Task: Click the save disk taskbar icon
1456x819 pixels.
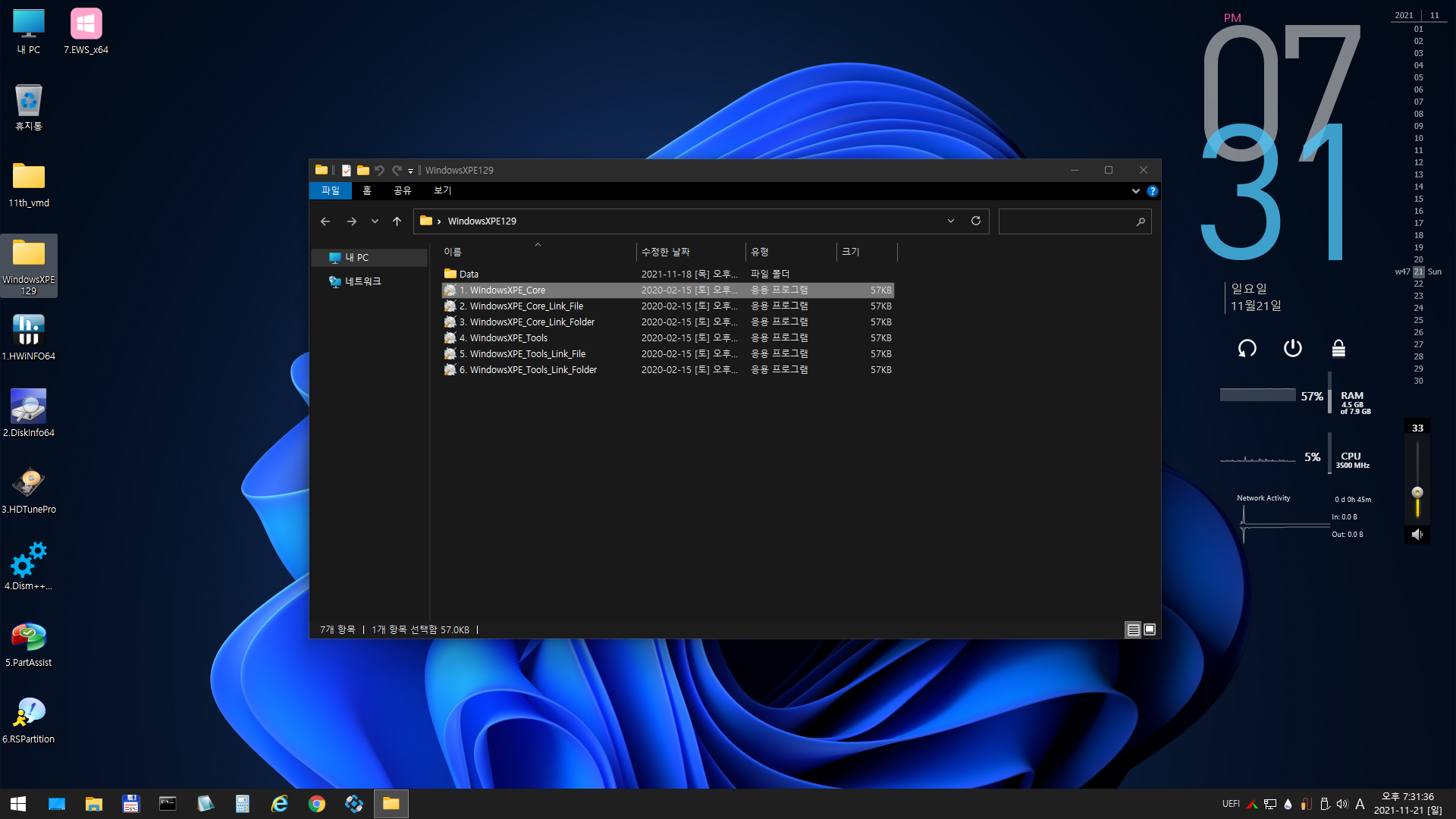Action: click(130, 804)
